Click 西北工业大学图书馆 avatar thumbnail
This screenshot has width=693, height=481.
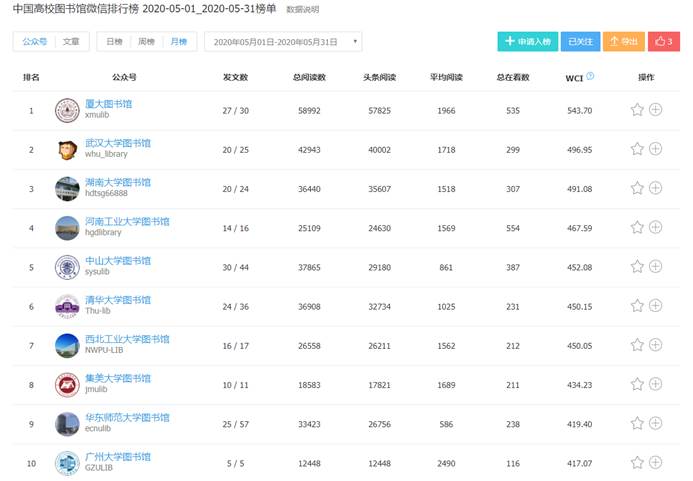pos(67,345)
